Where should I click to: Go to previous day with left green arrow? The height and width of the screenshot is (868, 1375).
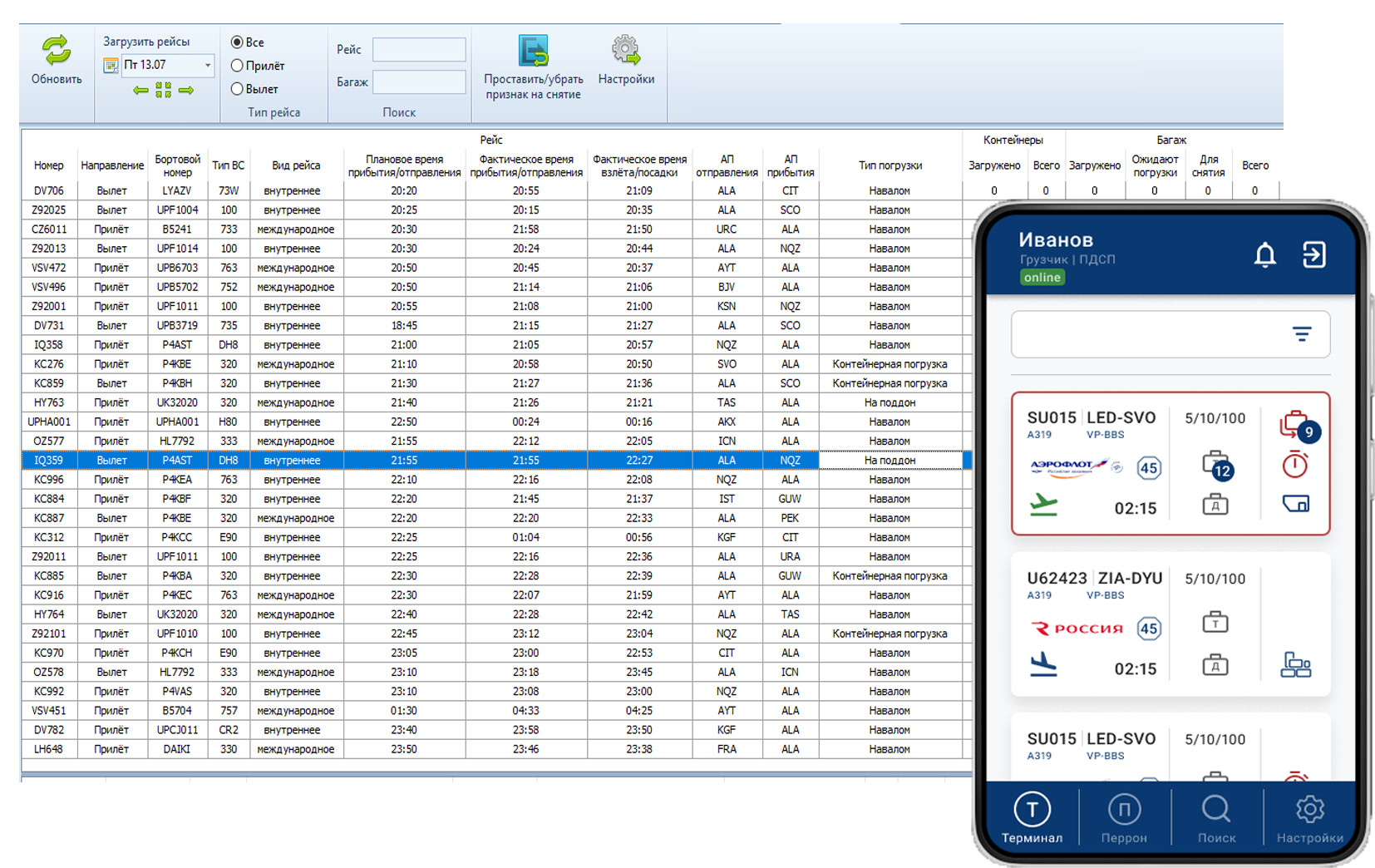click(140, 90)
